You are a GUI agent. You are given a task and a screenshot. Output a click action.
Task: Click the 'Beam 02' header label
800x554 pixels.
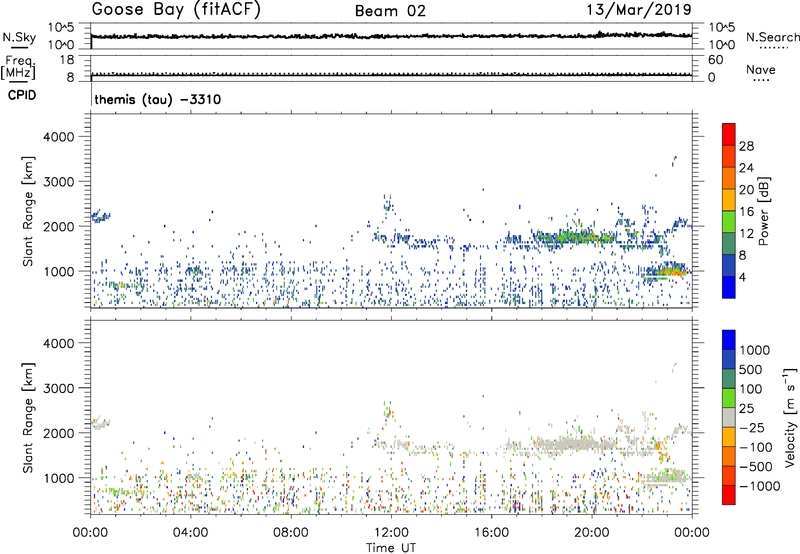(x=390, y=11)
